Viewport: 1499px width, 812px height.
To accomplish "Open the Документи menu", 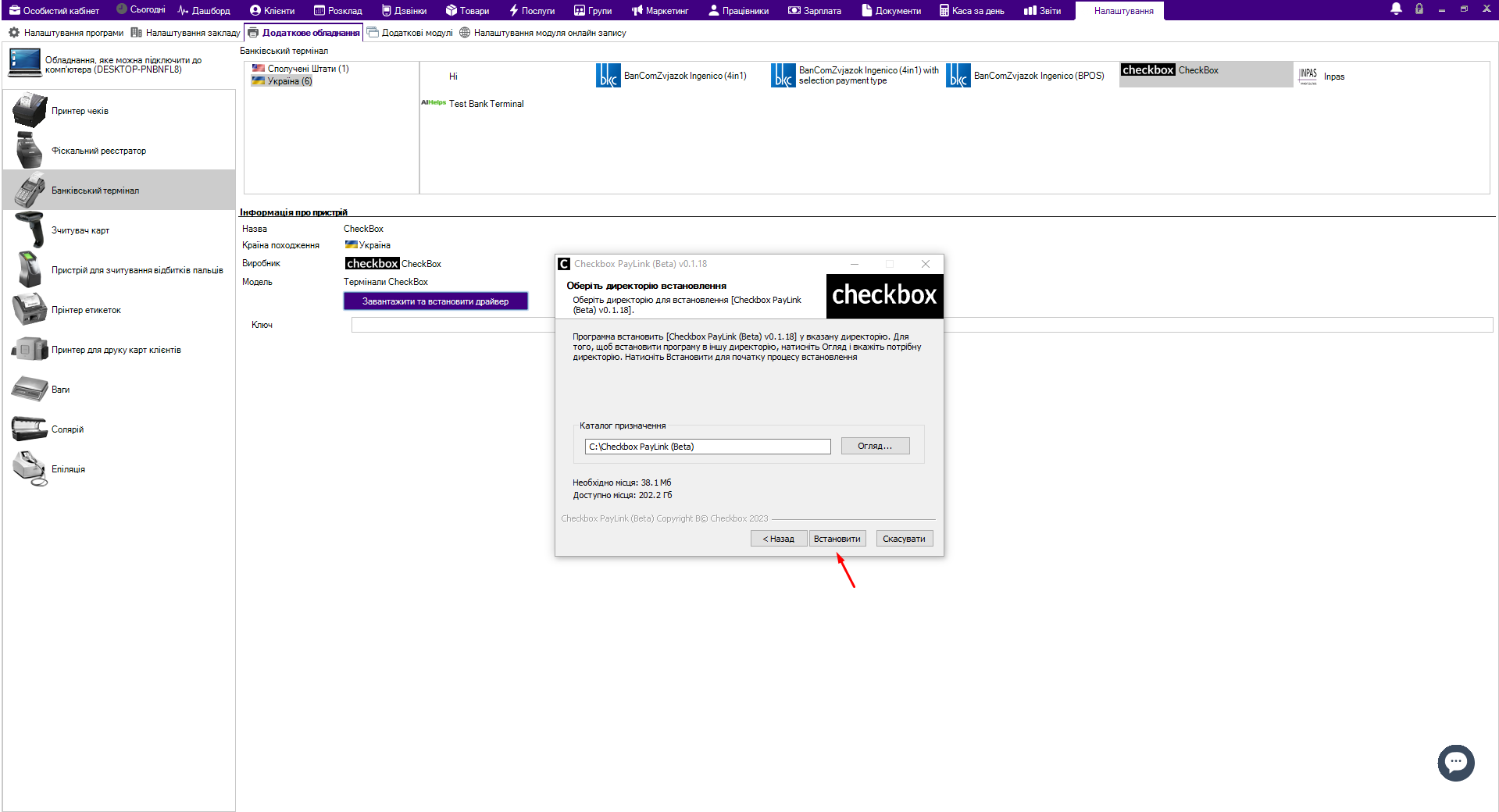I will 891,10.
